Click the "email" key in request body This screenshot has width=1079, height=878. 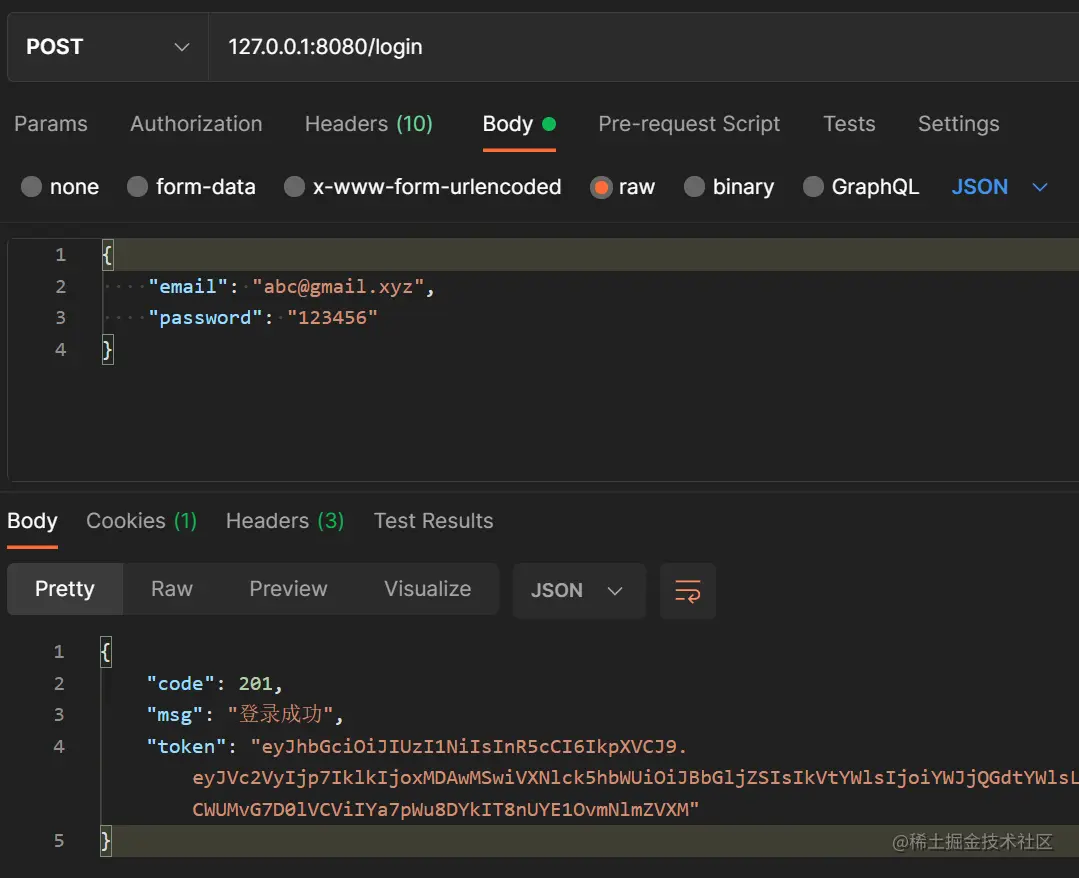(188, 286)
